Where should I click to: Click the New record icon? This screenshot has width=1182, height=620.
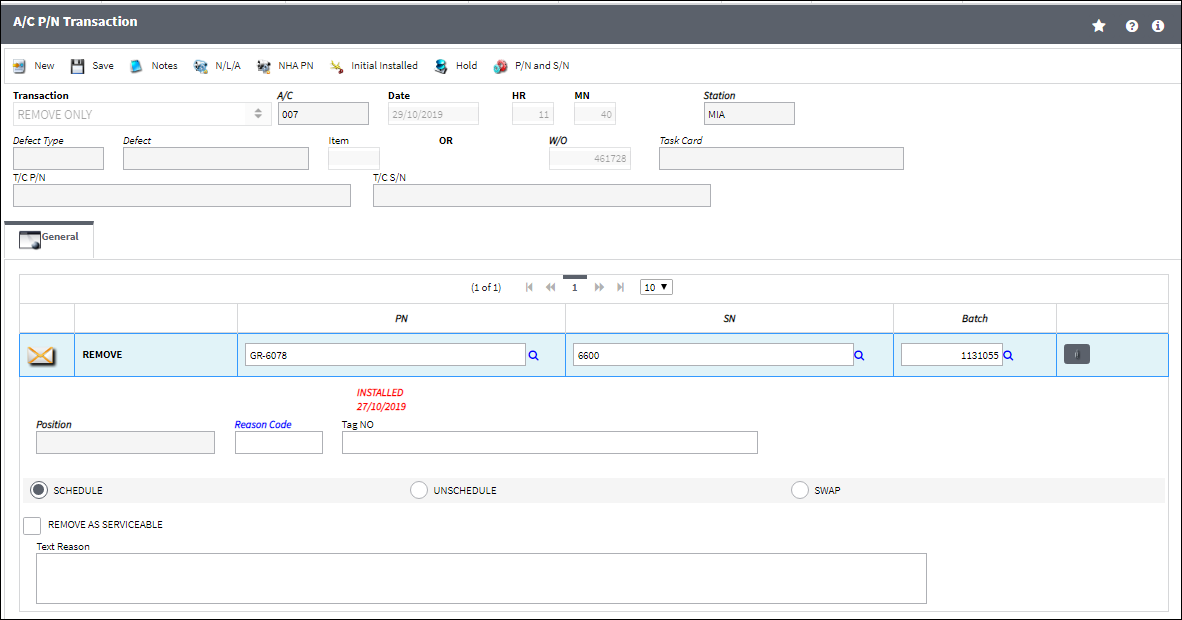tap(20, 66)
